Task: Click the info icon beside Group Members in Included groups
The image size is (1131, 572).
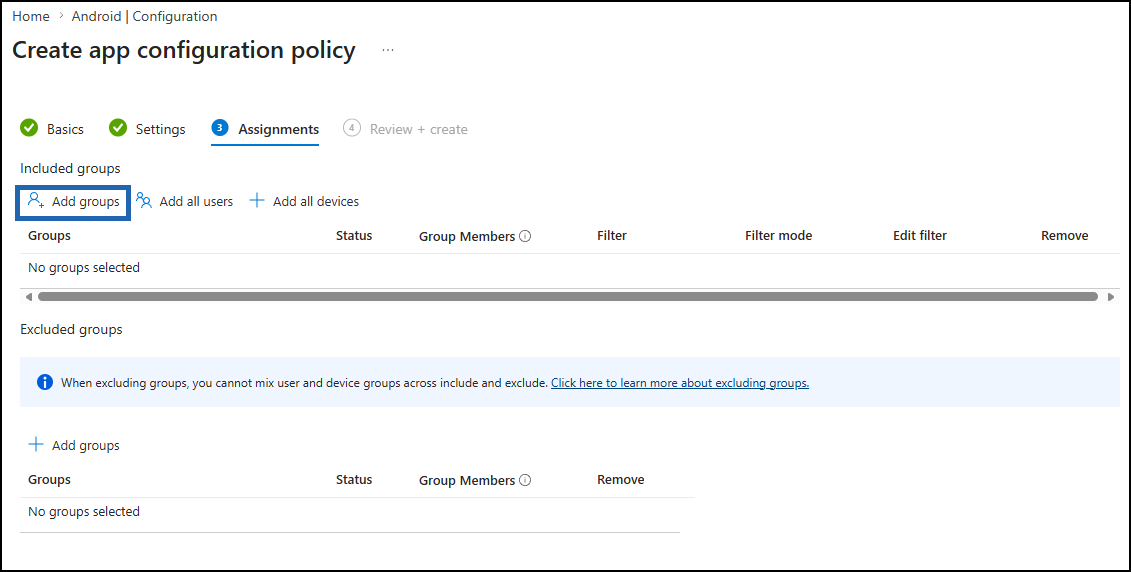Action: click(525, 236)
